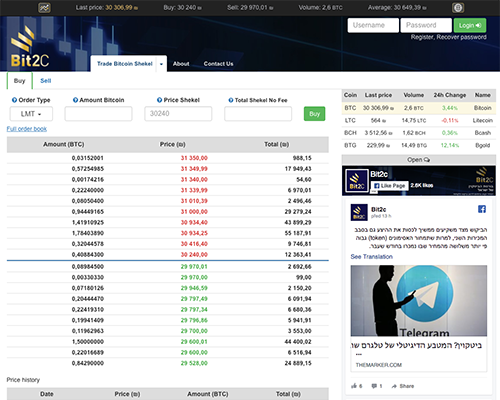
Task: Expand the Trade Bitcoin Shekel dropdown arrow
Action: tap(161, 64)
